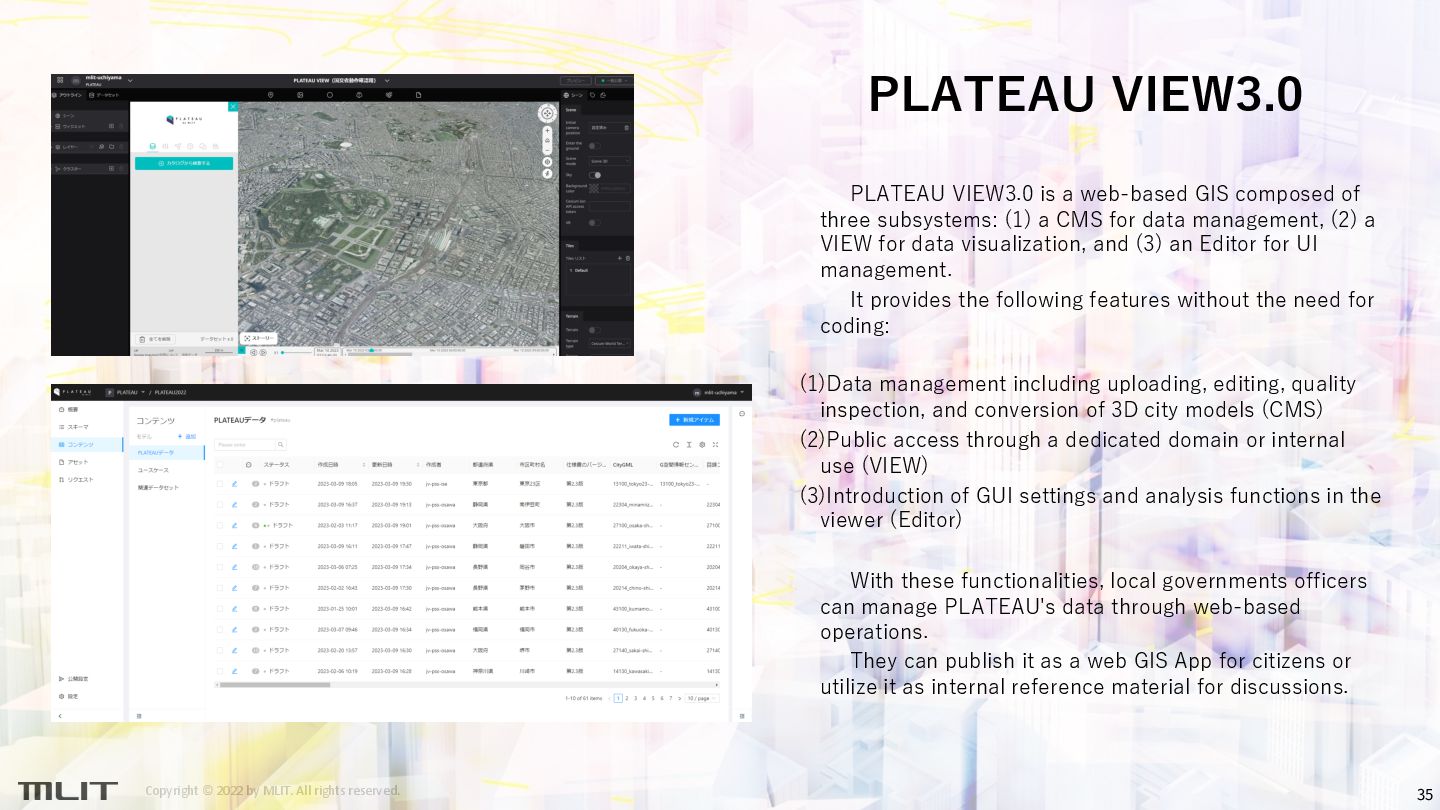The image size is (1440, 810).
Task: Select the photo overlay tool in editor toolbar
Action: point(300,95)
